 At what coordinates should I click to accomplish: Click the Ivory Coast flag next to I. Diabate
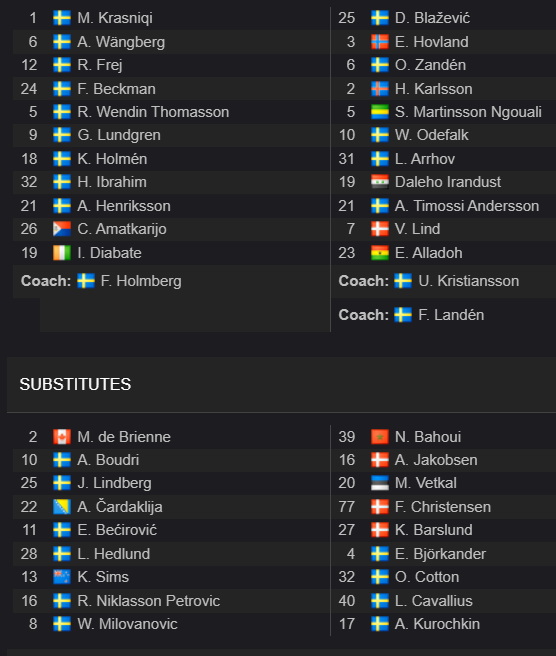coord(62,253)
